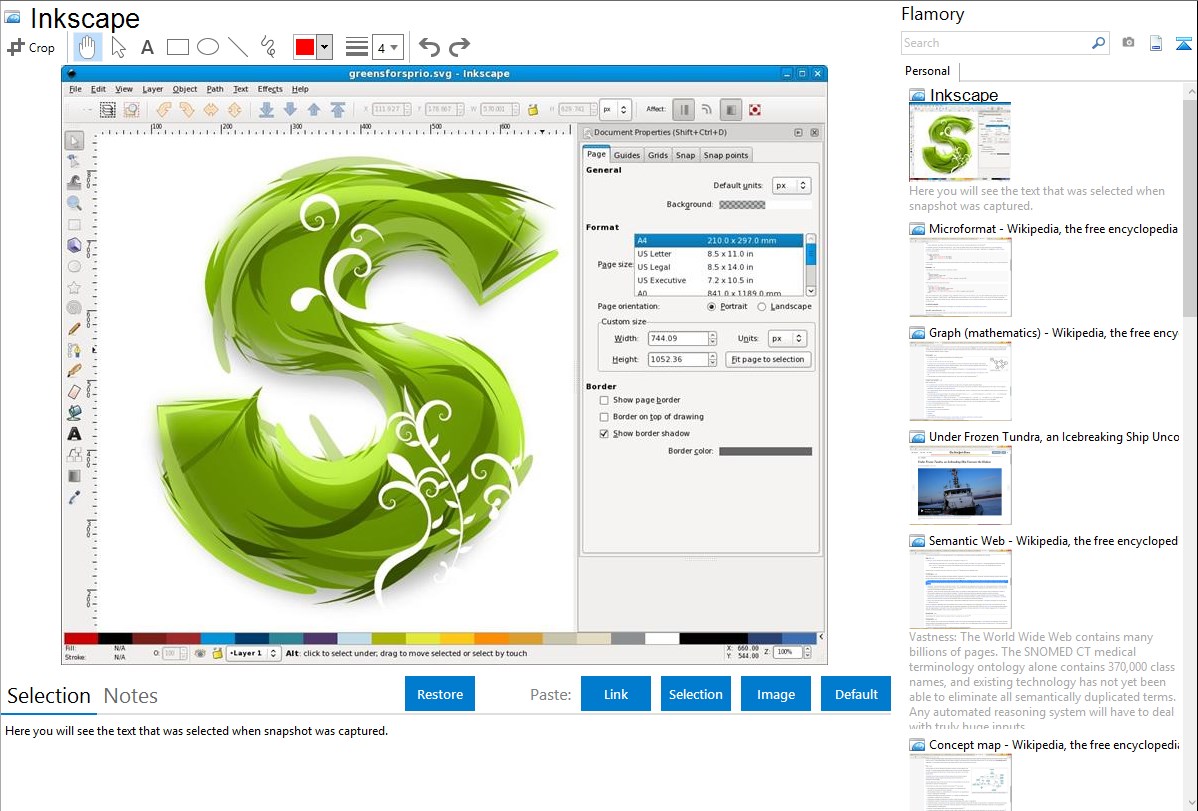1198x811 pixels.
Task: Select Portrait page orientation
Action: [711, 307]
